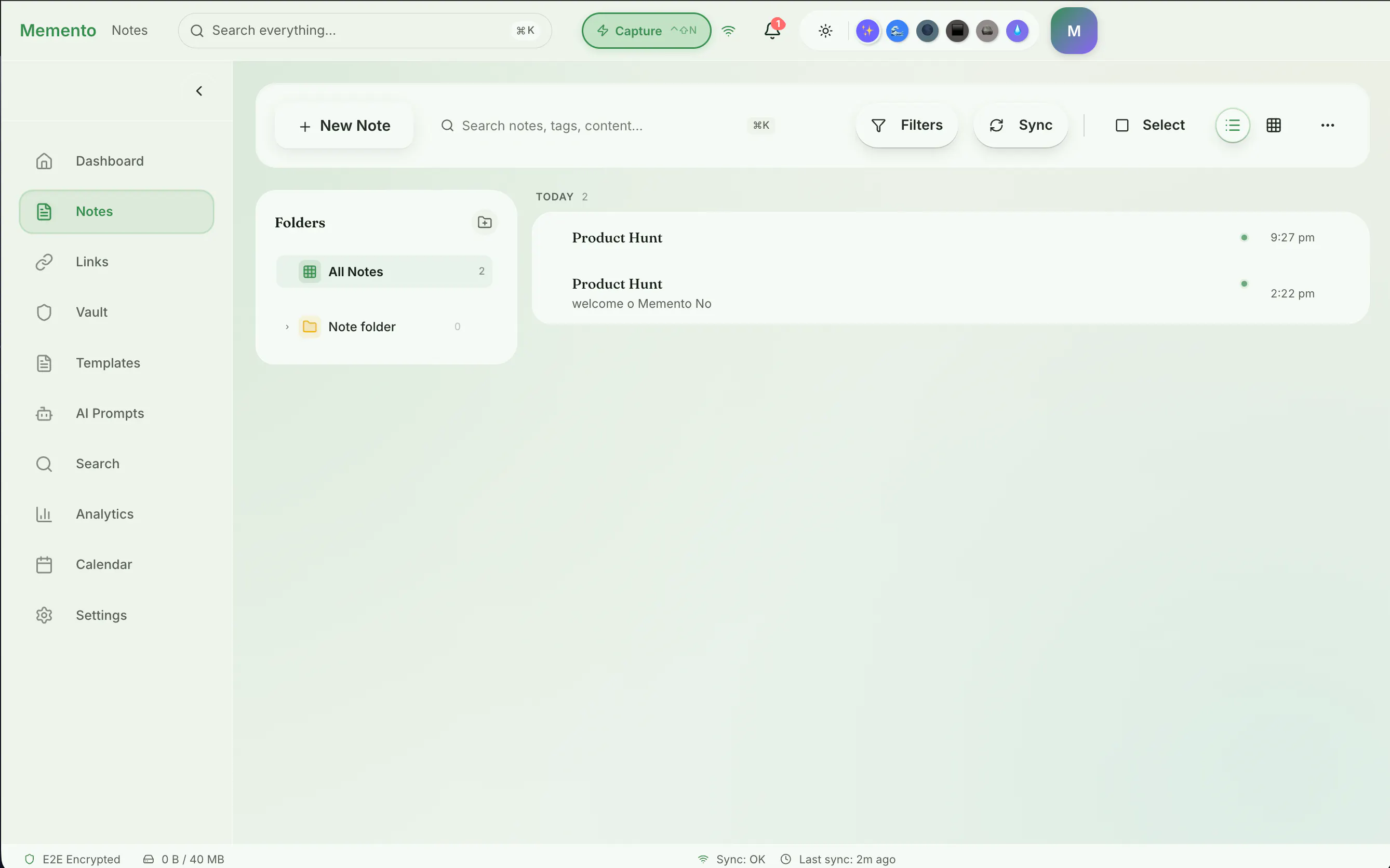This screenshot has width=1390, height=868.
Task: Click the Memento logo
Action: tap(58, 31)
